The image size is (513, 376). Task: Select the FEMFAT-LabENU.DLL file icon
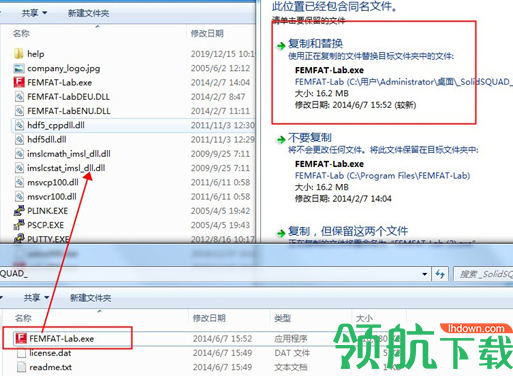[x=19, y=111]
